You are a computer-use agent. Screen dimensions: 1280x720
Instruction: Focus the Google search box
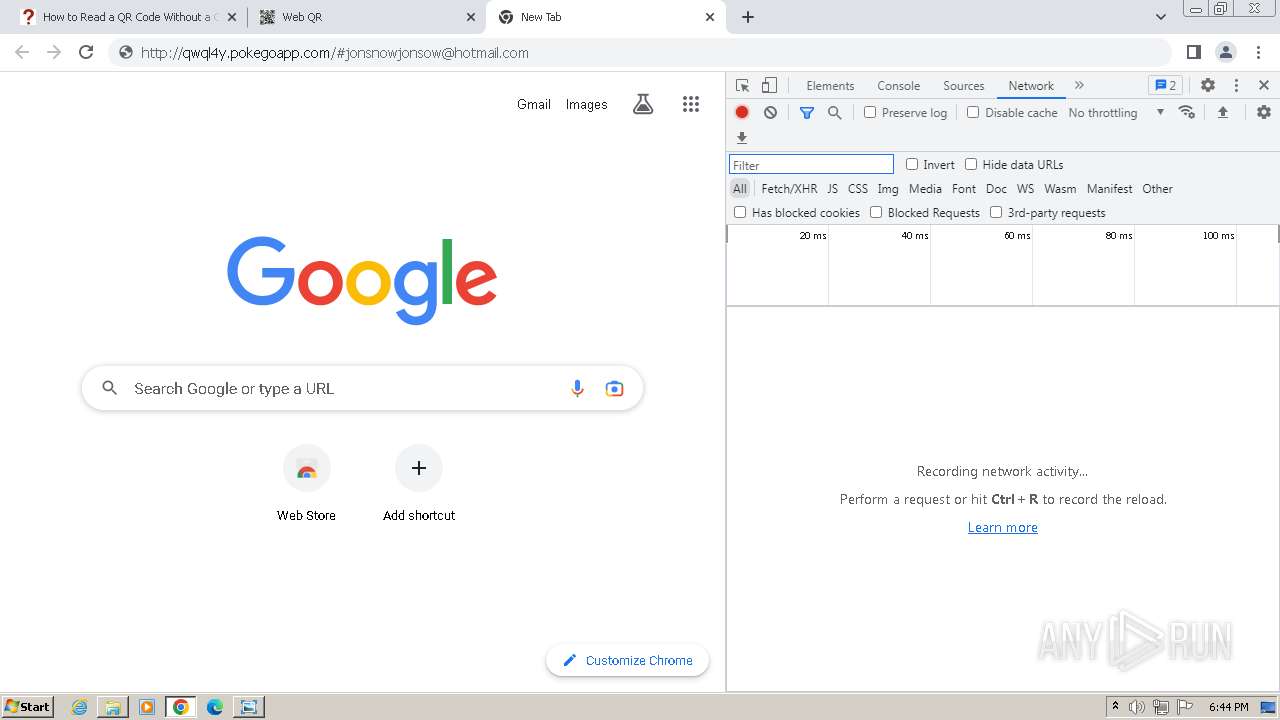click(x=362, y=389)
